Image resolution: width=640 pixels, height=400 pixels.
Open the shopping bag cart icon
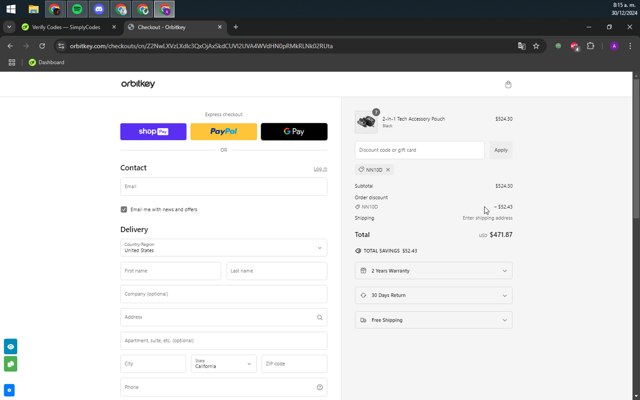(x=508, y=85)
